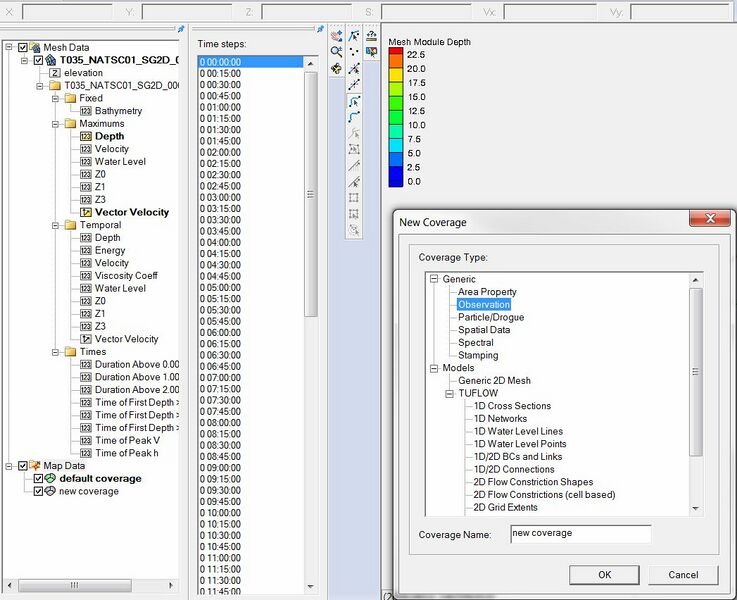
Task: Collapse Models in the Coverage Type tree
Action: pyautogui.click(x=434, y=368)
